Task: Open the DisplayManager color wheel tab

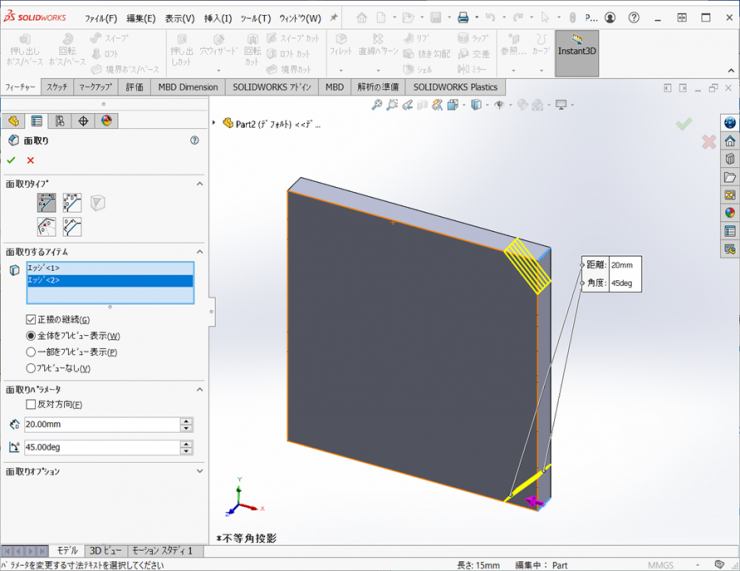Action: [x=106, y=121]
